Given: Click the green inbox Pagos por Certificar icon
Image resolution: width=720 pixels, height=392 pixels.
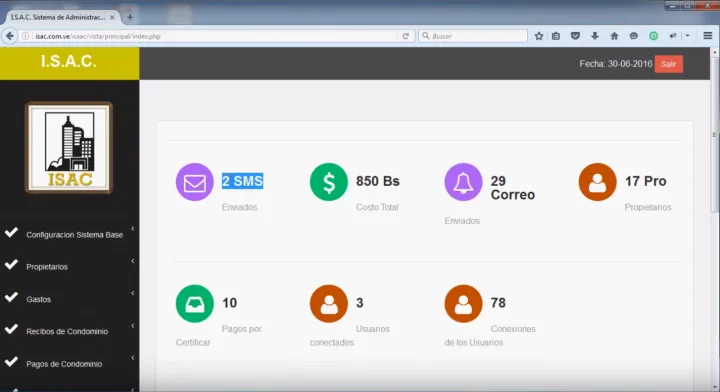Looking at the screenshot, I should 195,304.
